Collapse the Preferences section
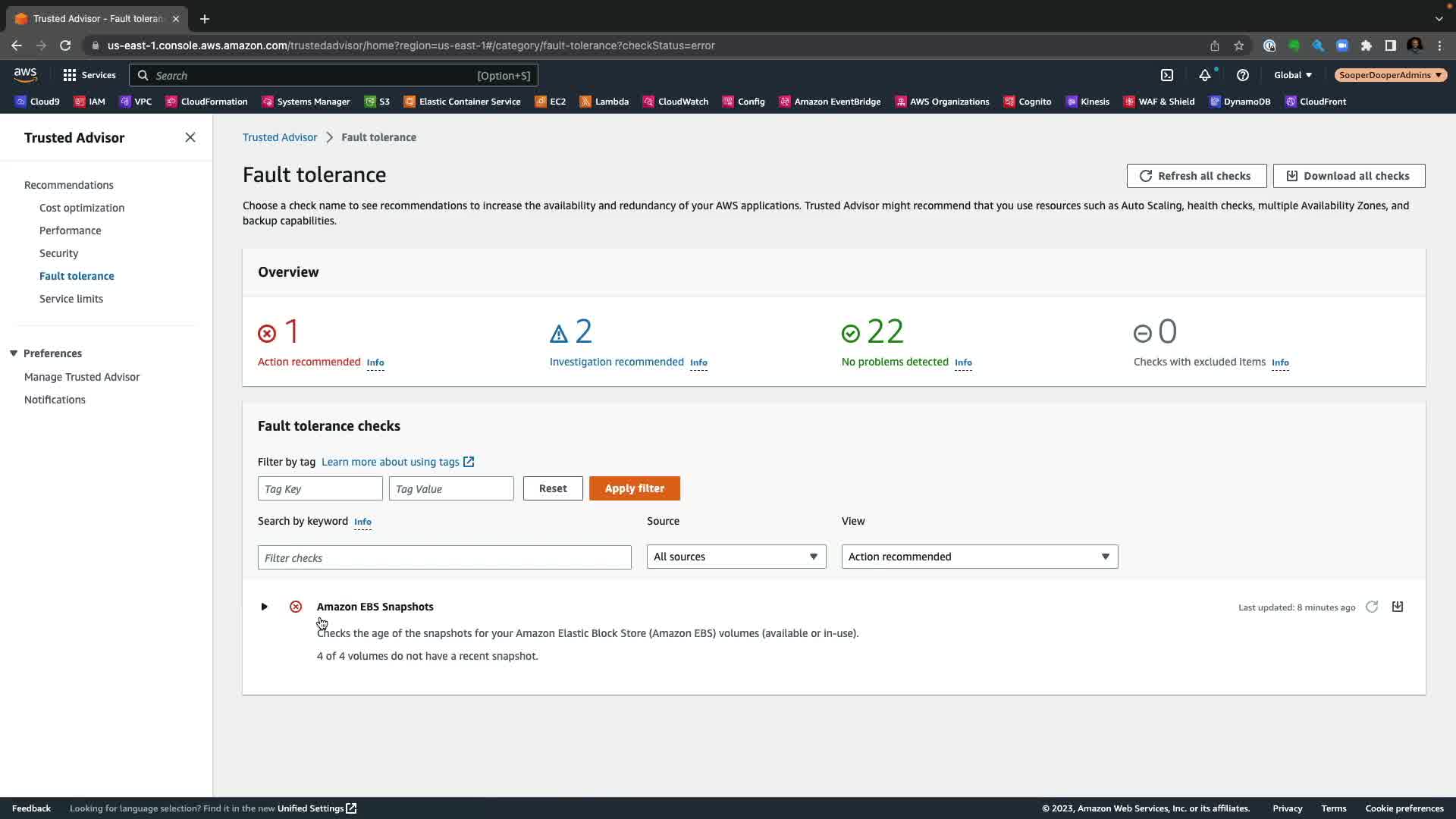Screen dimensions: 1456x819 tap(14, 353)
